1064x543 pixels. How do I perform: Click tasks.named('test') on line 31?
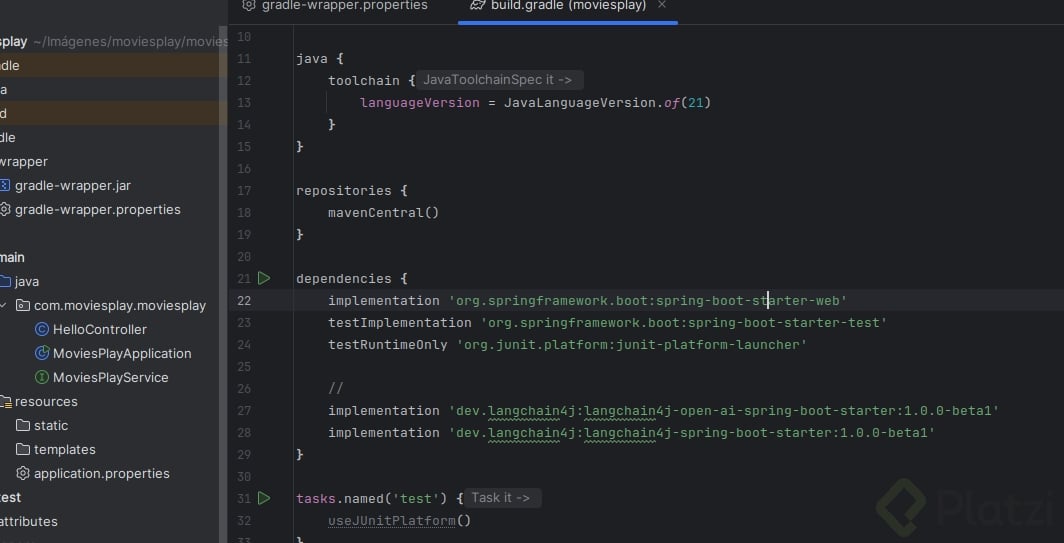click(x=371, y=499)
